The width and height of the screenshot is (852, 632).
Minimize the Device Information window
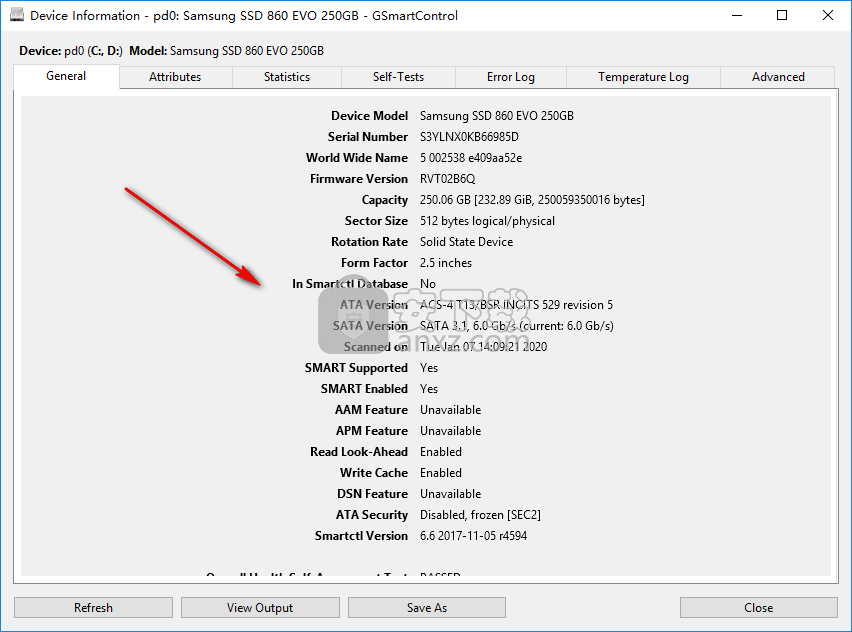point(737,15)
